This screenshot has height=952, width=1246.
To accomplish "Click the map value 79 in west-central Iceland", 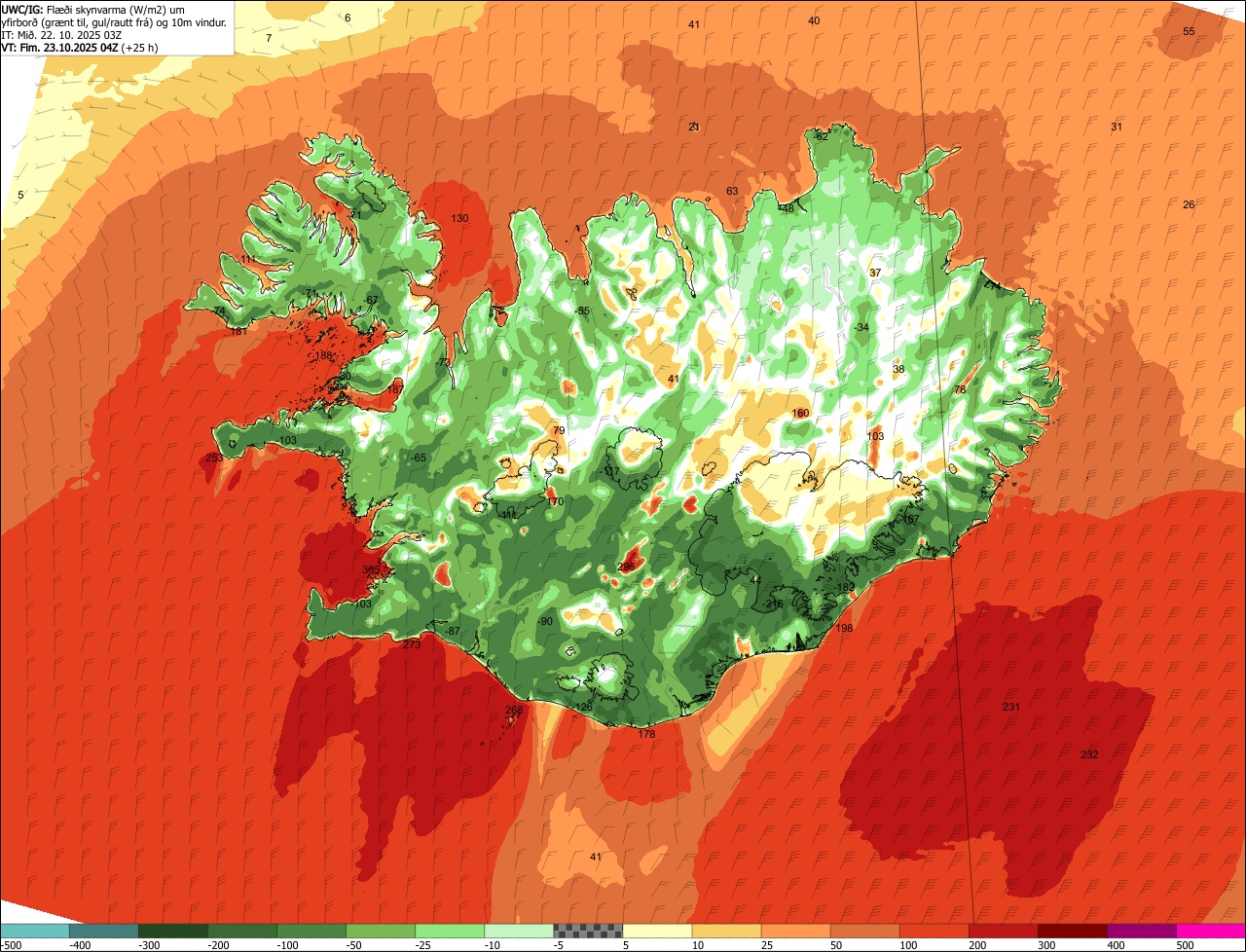I will [x=559, y=430].
